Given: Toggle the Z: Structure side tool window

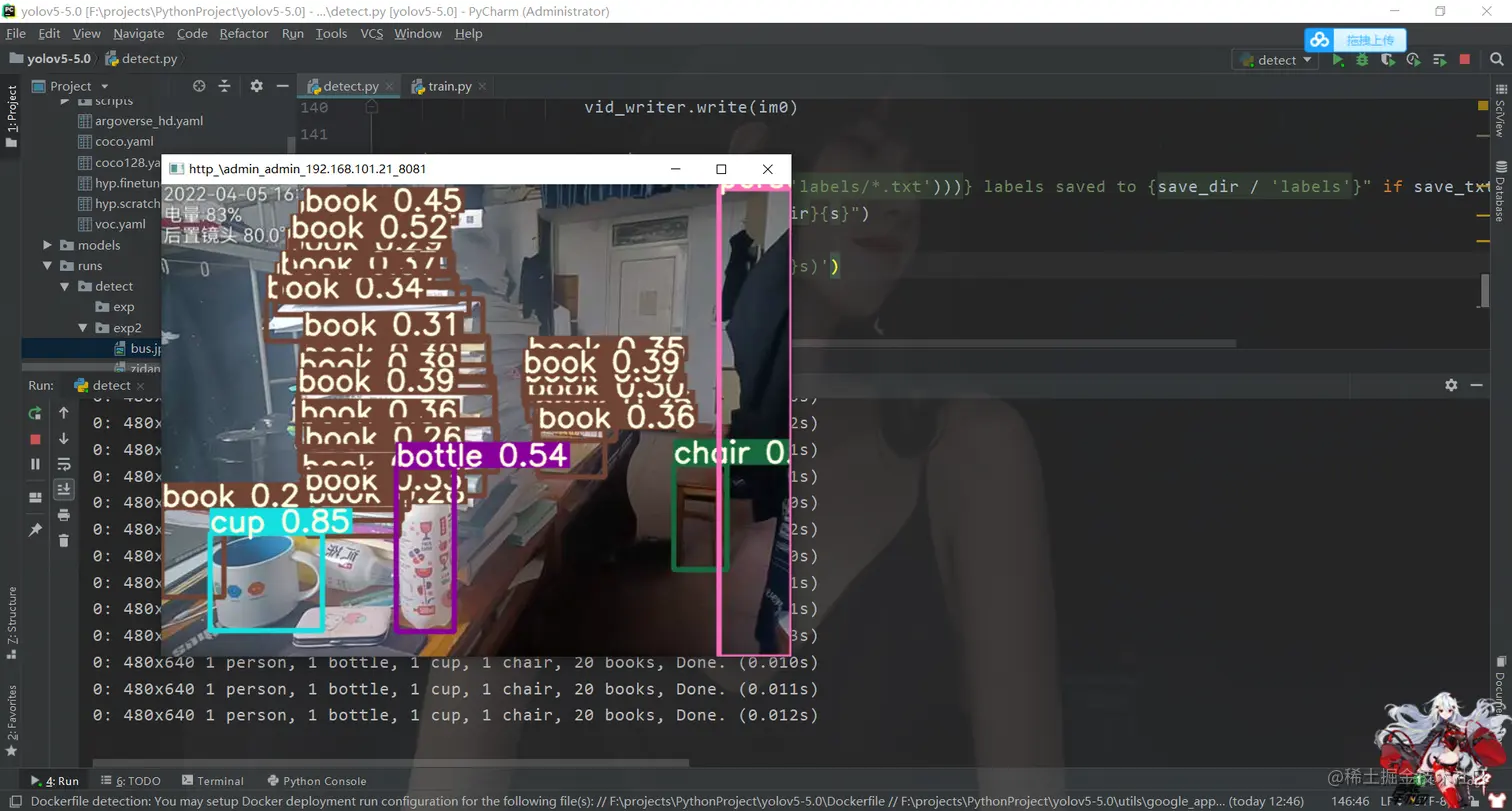Looking at the screenshot, I should pyautogui.click(x=11, y=622).
